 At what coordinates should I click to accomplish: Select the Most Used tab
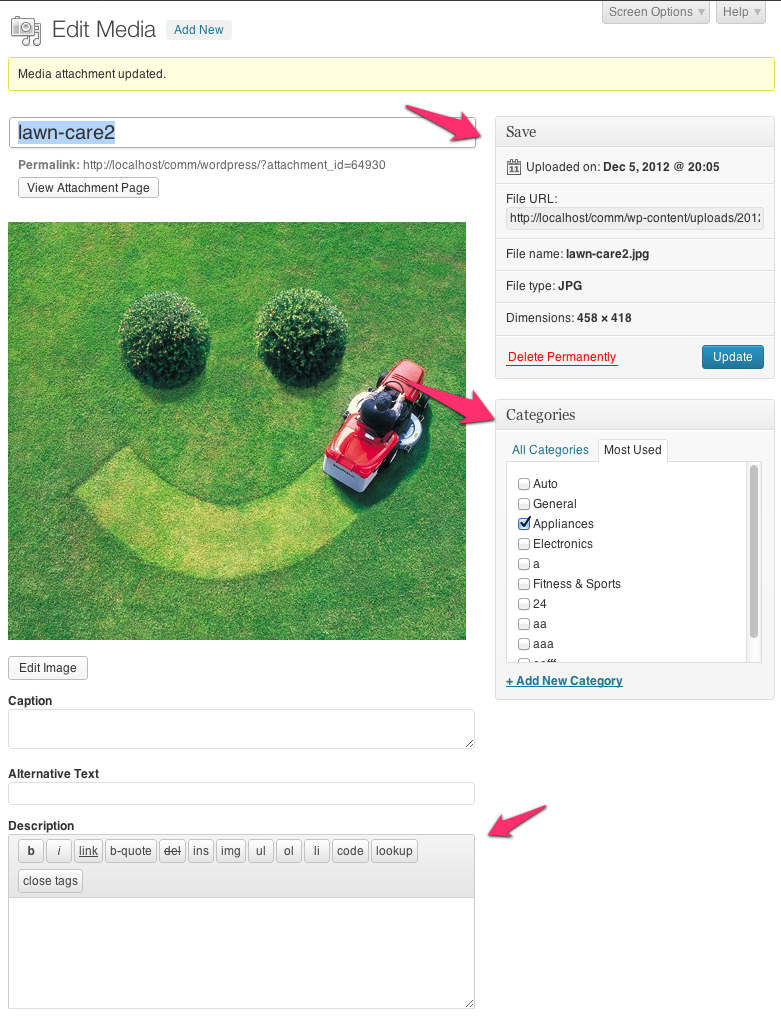point(632,450)
